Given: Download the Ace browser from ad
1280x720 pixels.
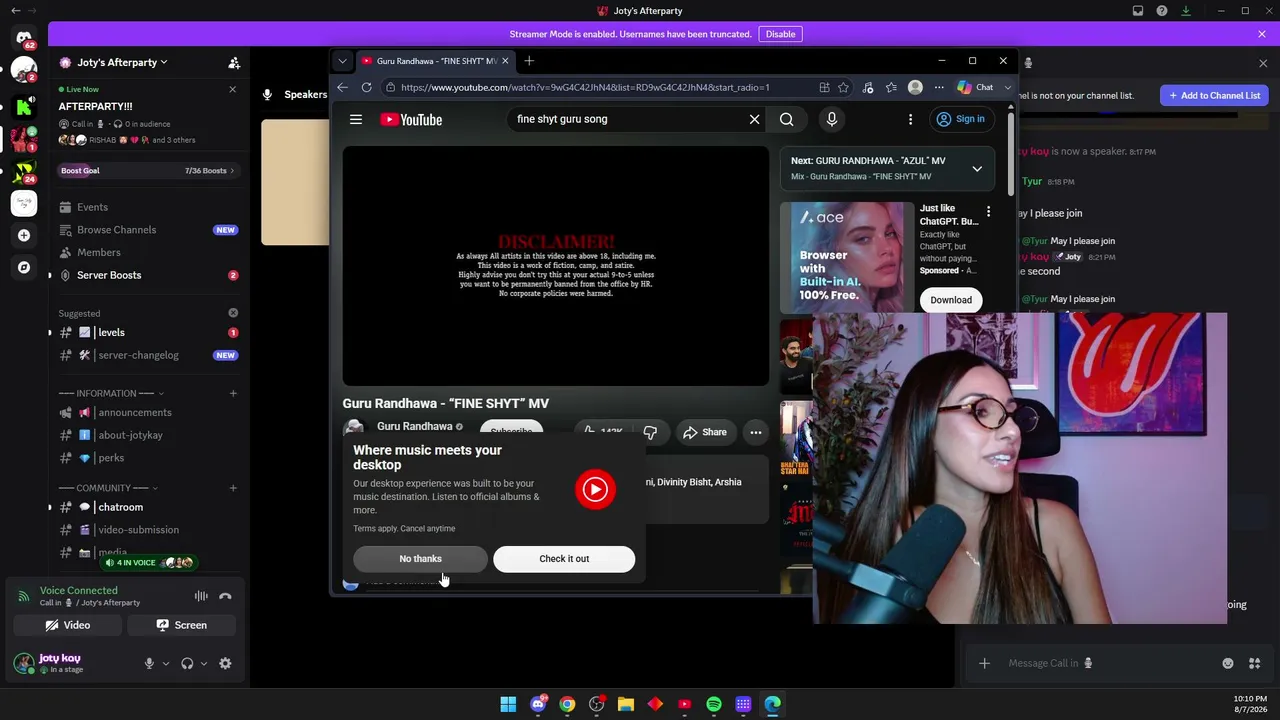Looking at the screenshot, I should pyautogui.click(x=951, y=300).
